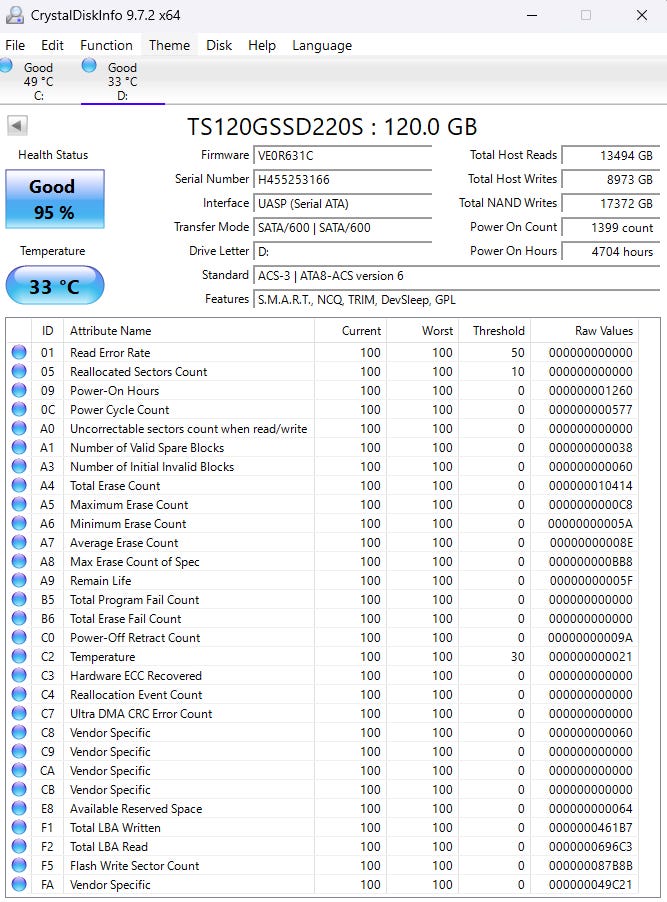The width and height of the screenshot is (667, 902).
Task: Click the previous disk arrow button
Action: (x=17, y=125)
